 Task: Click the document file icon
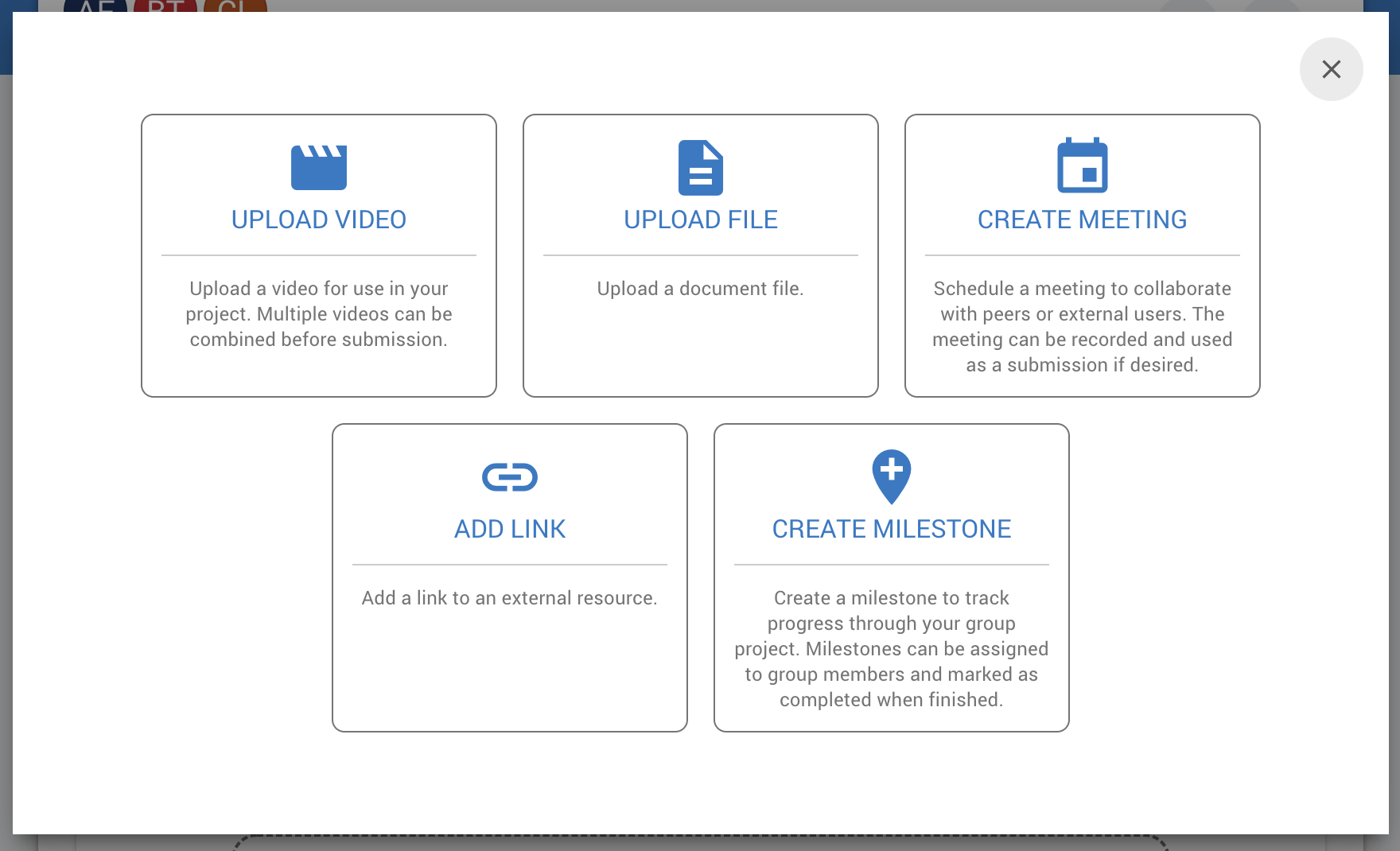point(700,168)
